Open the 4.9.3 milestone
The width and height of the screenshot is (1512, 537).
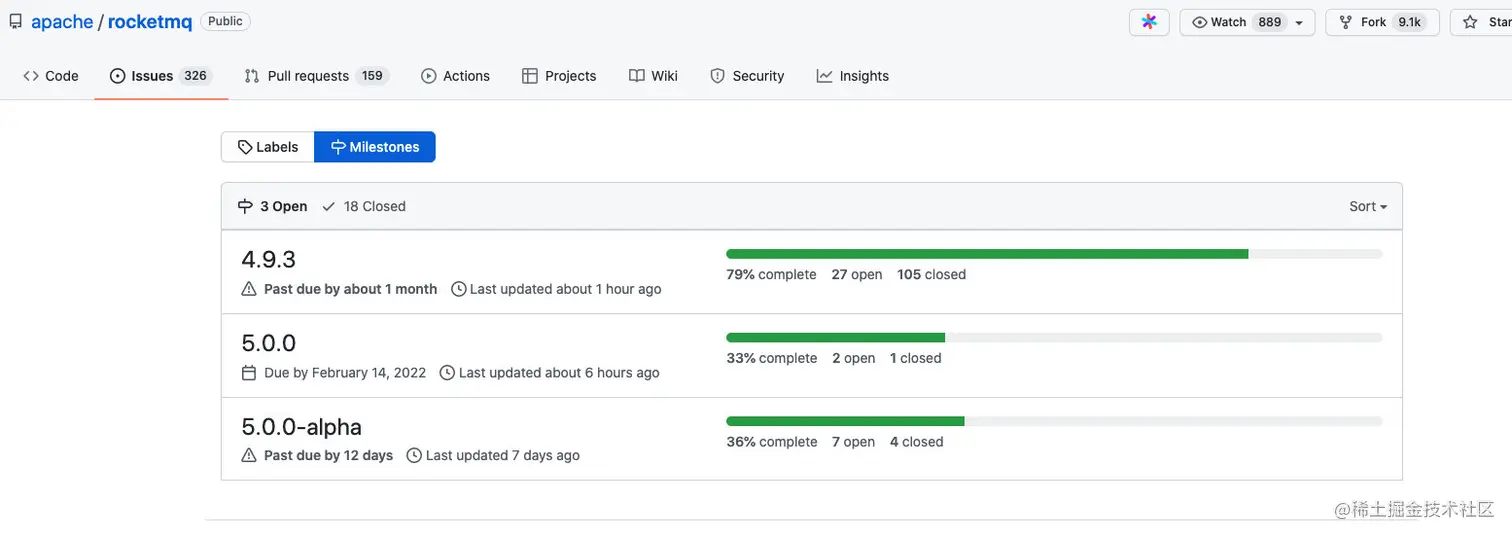(269, 259)
